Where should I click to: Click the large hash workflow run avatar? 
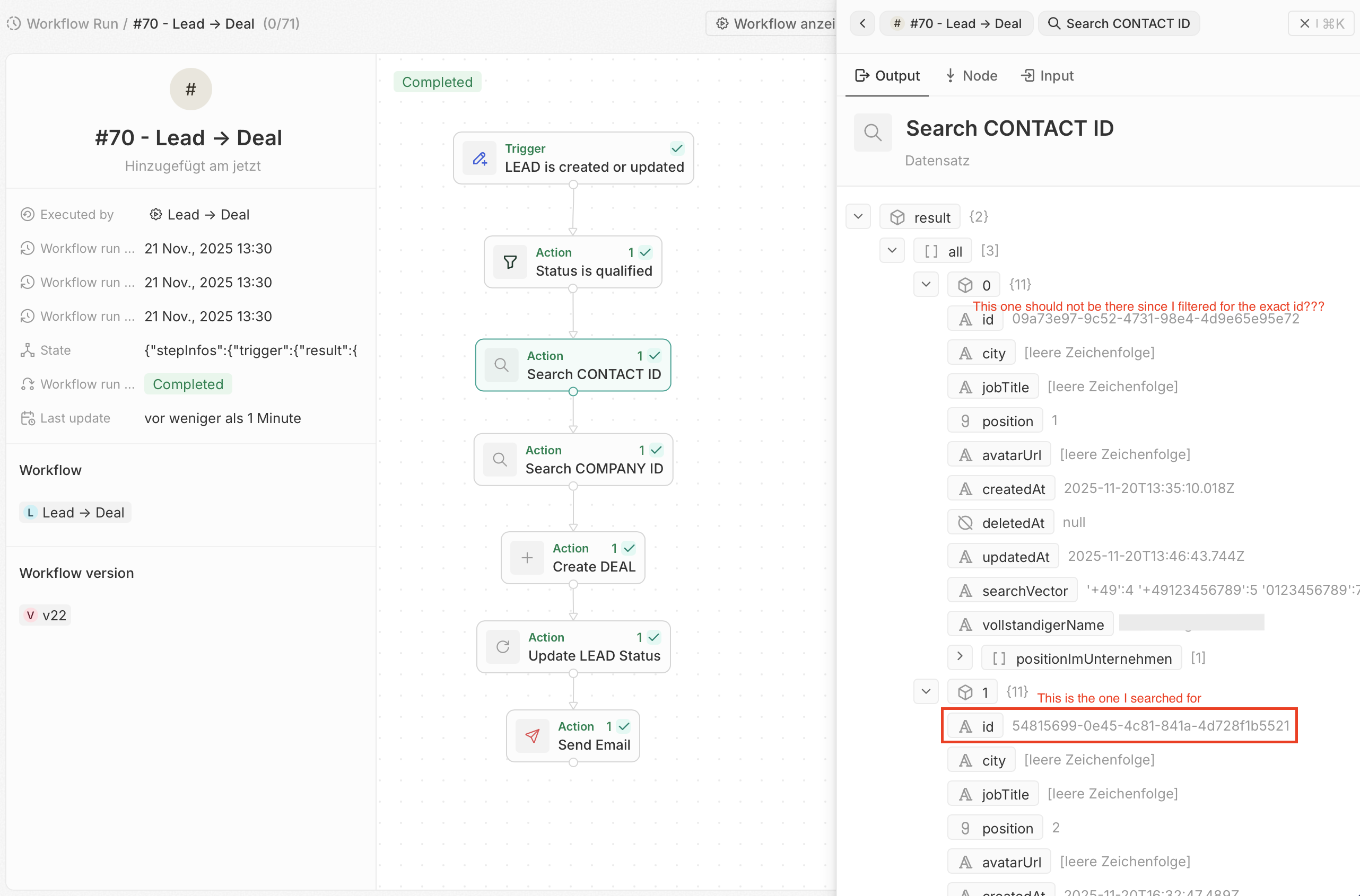tap(190, 89)
